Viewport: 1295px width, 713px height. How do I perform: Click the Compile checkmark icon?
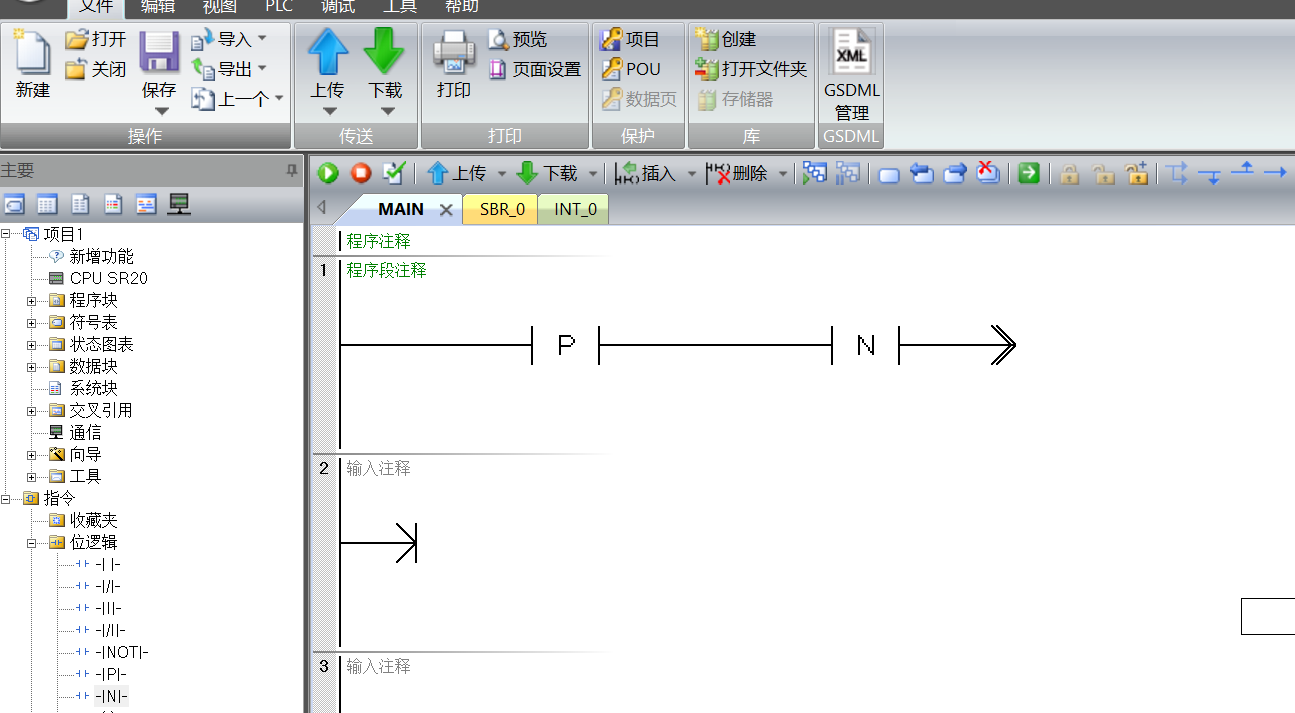394,173
